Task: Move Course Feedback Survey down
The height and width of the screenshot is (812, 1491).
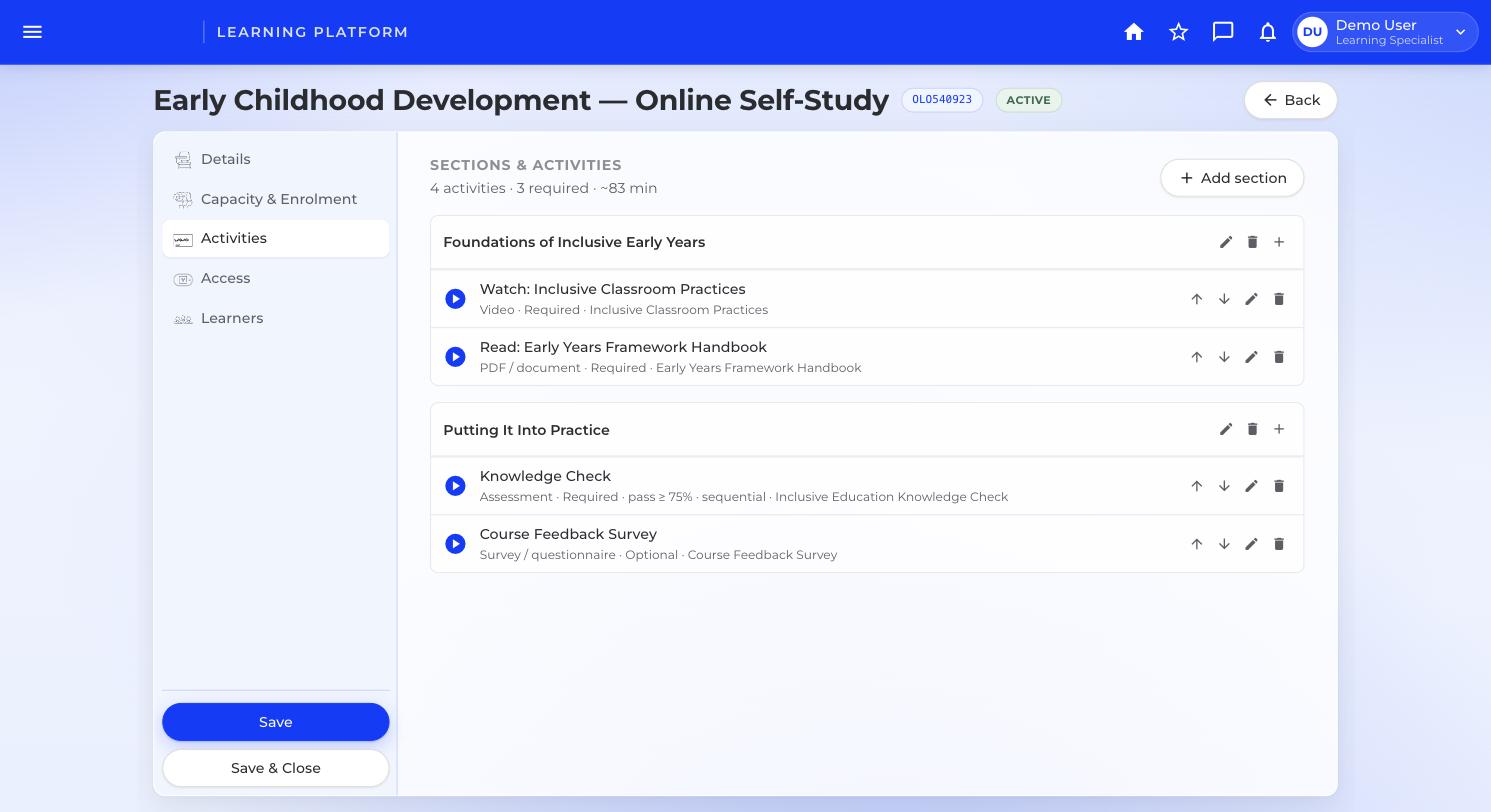Action: point(1224,544)
